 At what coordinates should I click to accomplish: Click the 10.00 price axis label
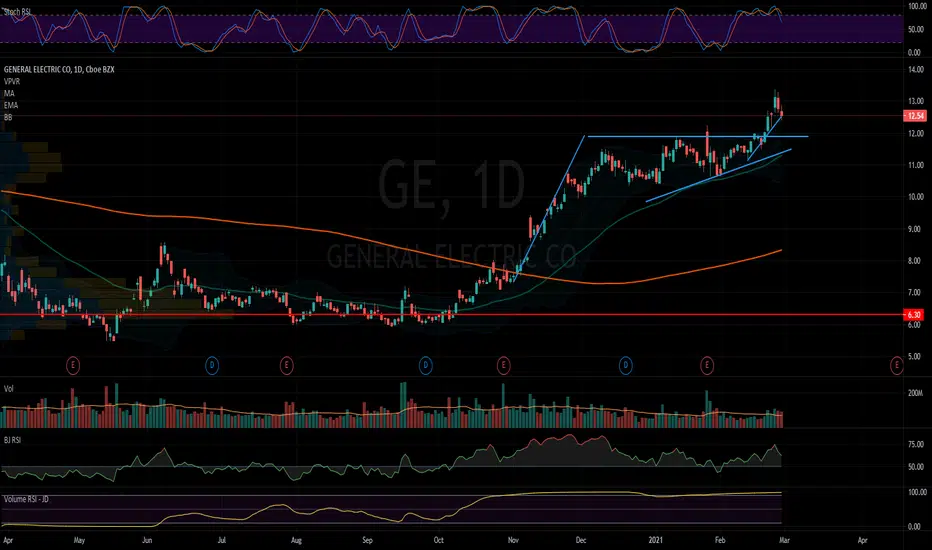tap(916, 197)
